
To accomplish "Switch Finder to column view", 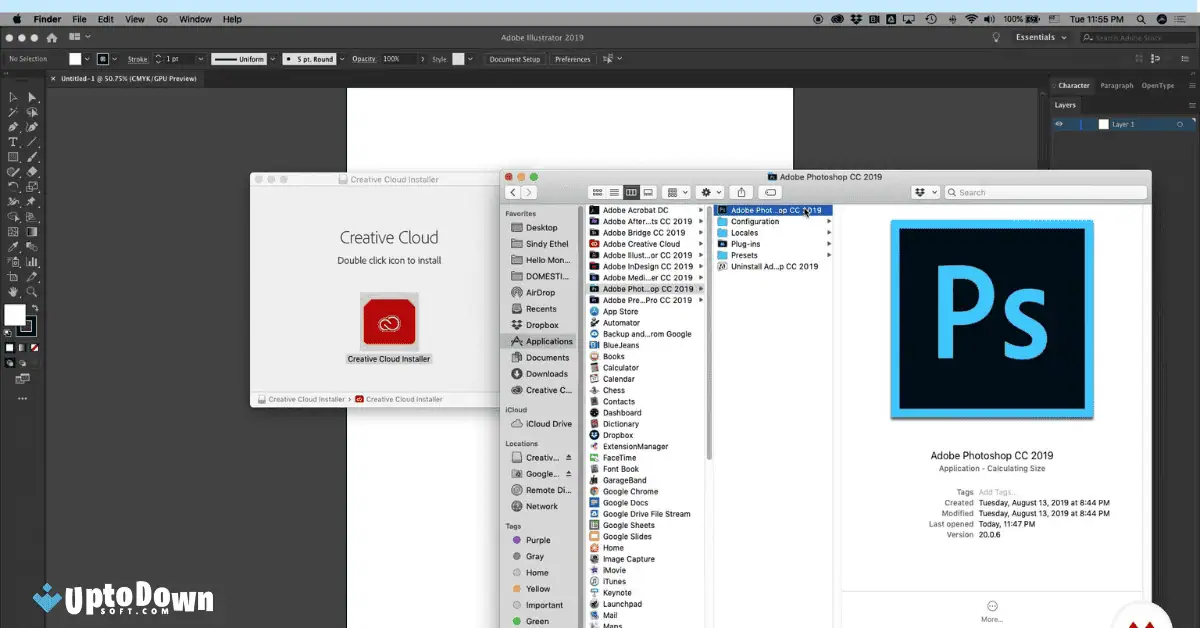I will tap(632, 191).
